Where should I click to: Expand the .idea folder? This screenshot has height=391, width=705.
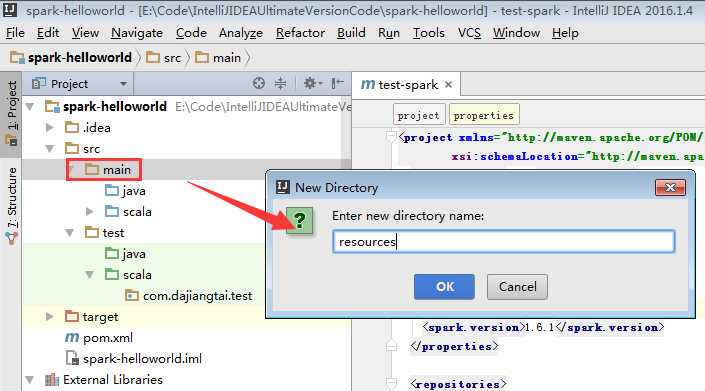coord(50,128)
